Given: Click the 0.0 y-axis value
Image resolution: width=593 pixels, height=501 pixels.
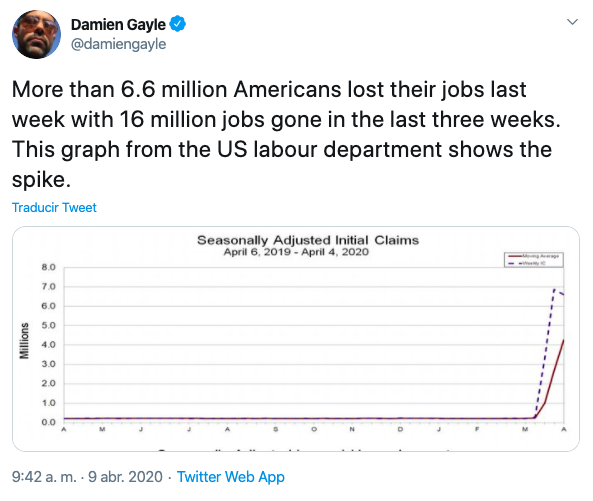Looking at the screenshot, I should coord(48,422).
